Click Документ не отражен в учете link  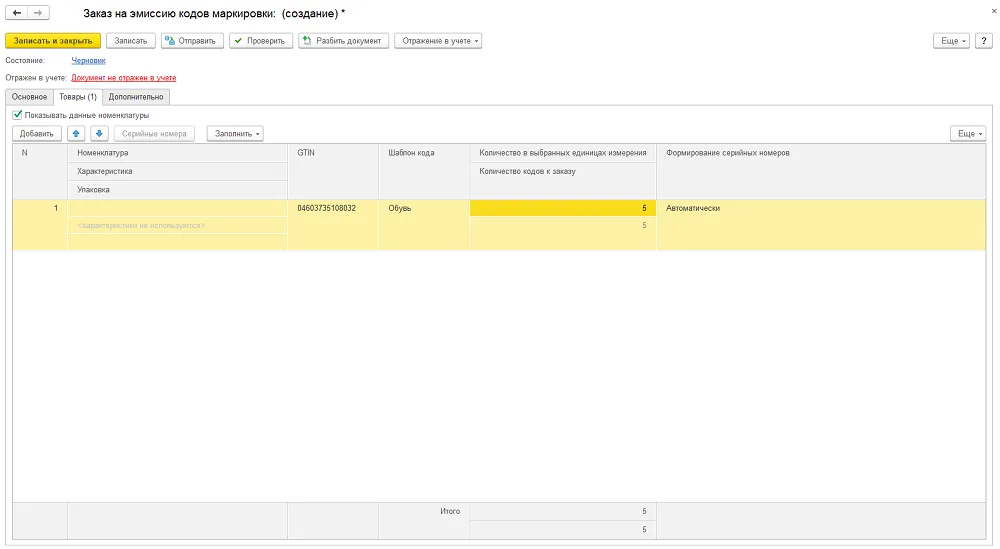pos(124,78)
